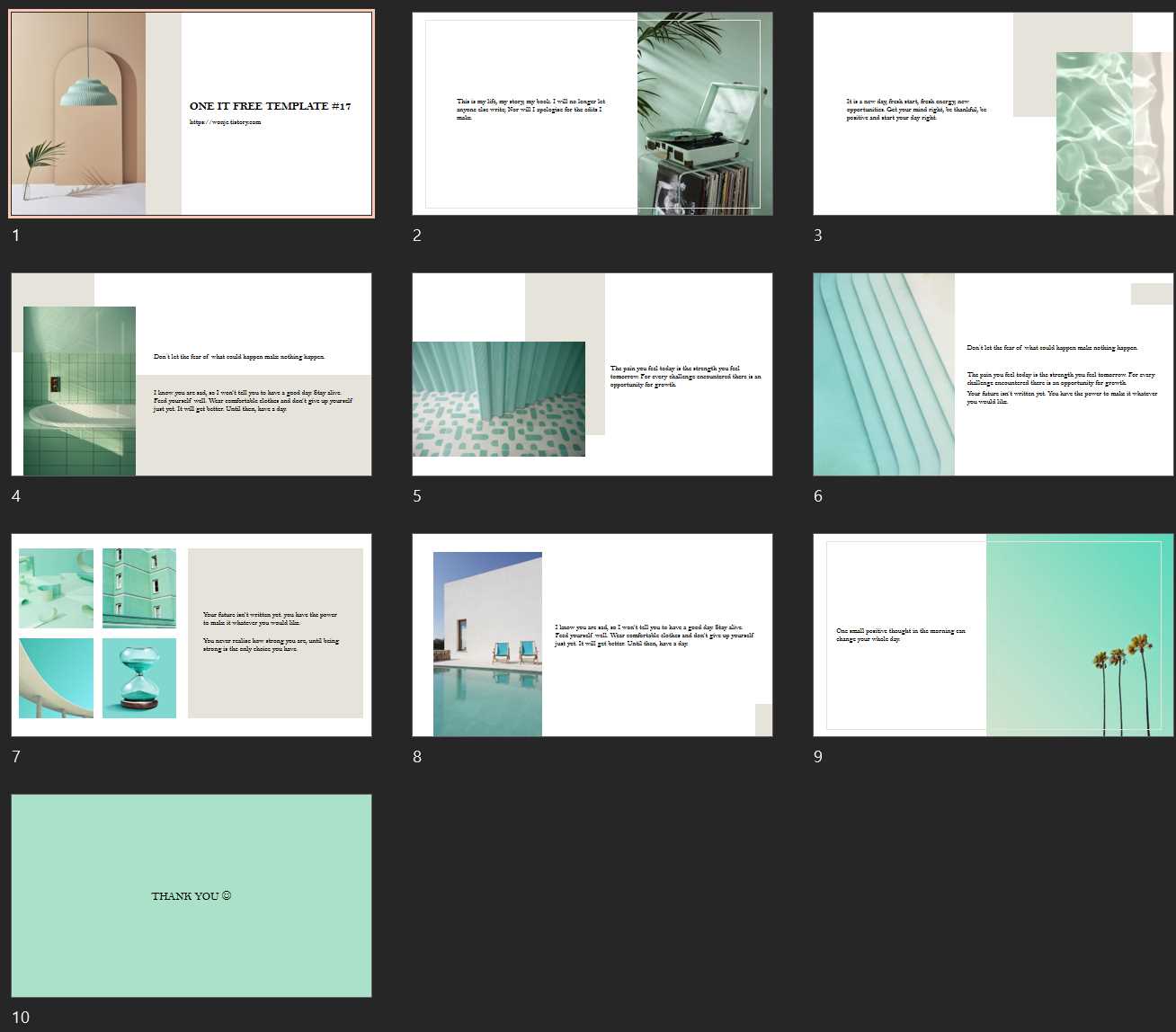Screen dimensions: 1176x1032
Task: Select slide 10 THANK YOU thumbnail
Action: point(192,896)
